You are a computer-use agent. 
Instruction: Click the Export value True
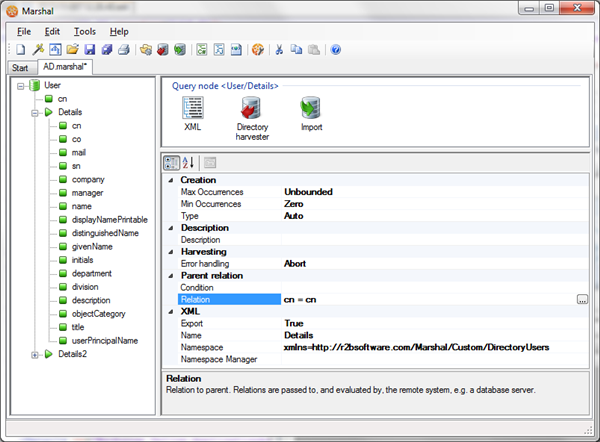pyautogui.click(x=435, y=323)
